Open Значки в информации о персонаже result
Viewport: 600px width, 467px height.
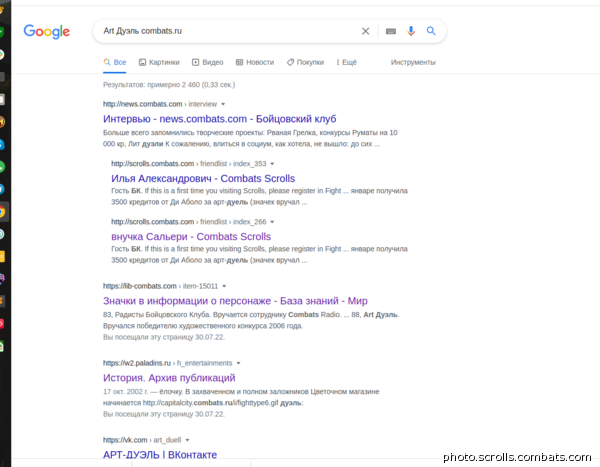point(235,301)
